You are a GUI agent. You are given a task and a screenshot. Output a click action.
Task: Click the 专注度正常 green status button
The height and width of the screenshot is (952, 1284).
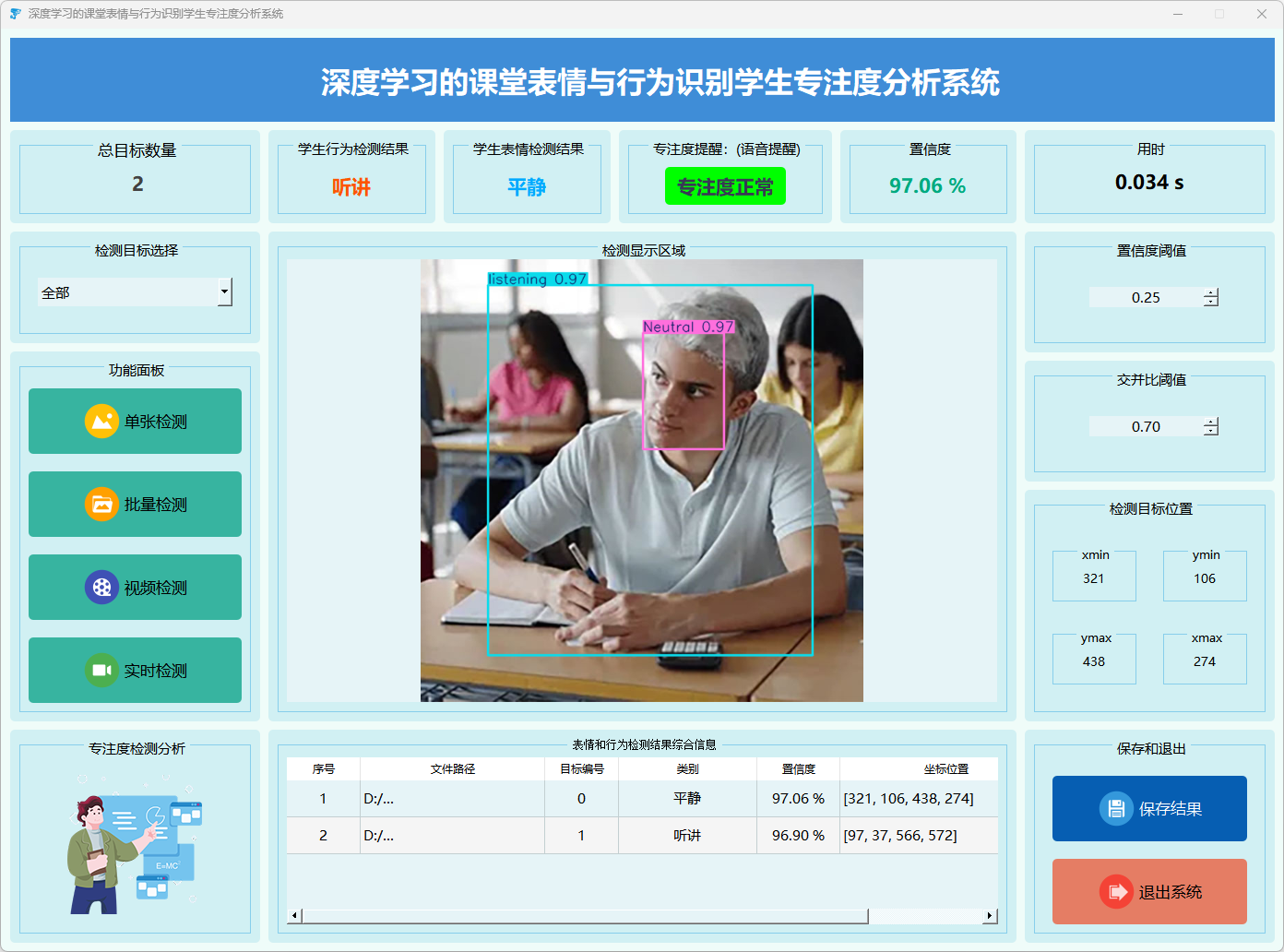click(x=725, y=186)
